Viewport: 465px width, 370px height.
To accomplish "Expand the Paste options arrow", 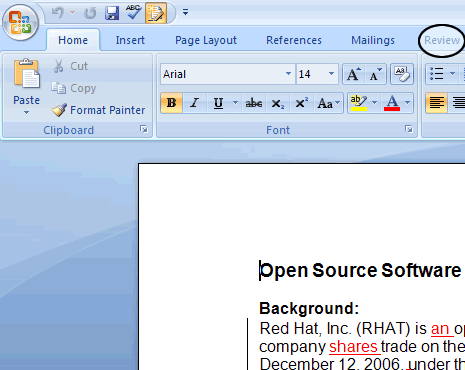I will (x=26, y=113).
